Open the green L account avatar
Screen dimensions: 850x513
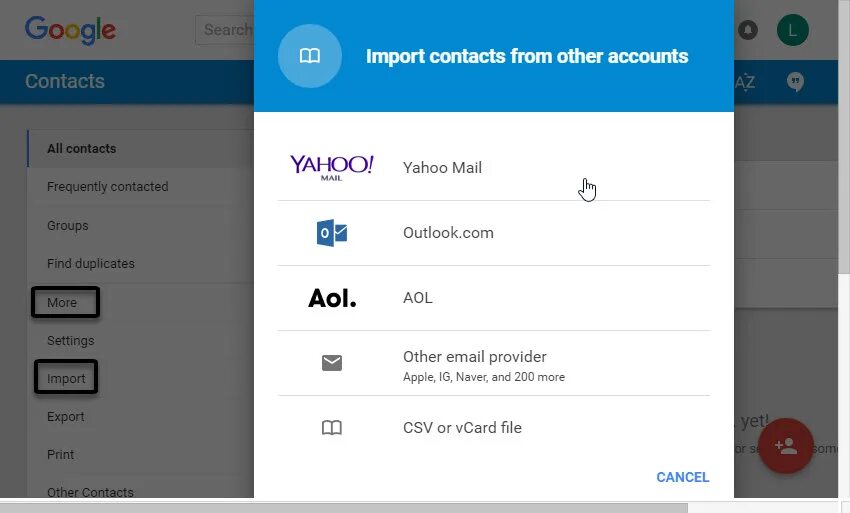click(x=792, y=30)
